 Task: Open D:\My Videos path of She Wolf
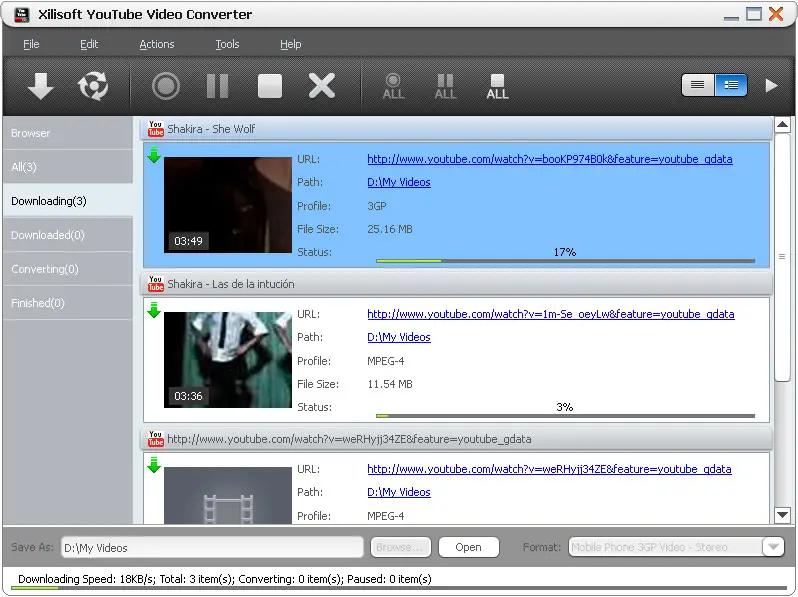399,182
